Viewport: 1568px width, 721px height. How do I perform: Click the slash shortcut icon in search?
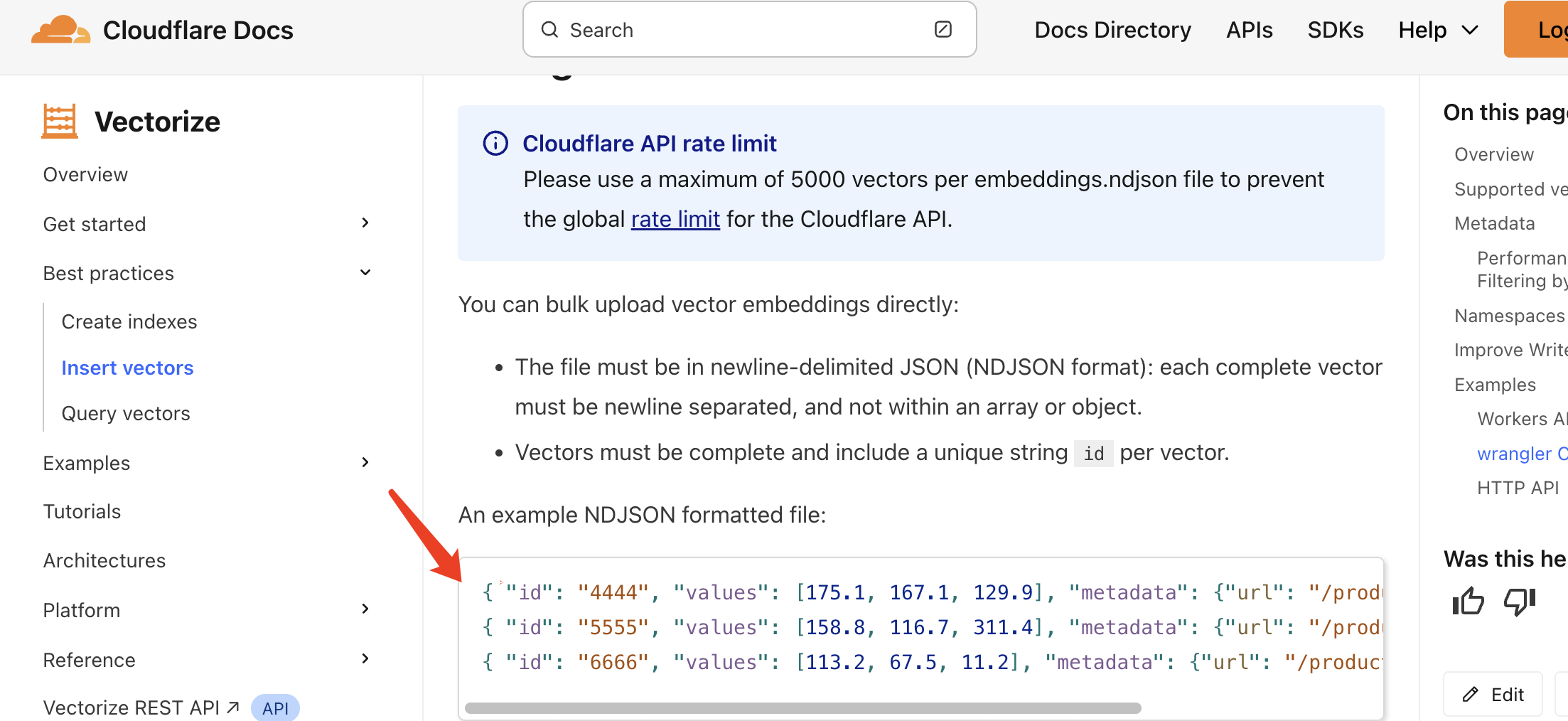tap(943, 29)
